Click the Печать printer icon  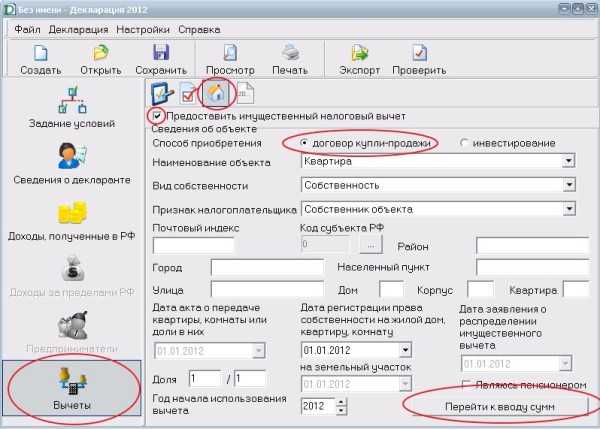coord(290,53)
